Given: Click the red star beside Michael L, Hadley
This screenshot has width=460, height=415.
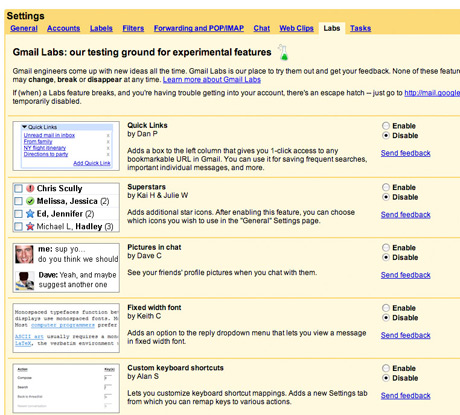Looking at the screenshot, I should tap(30, 226).
